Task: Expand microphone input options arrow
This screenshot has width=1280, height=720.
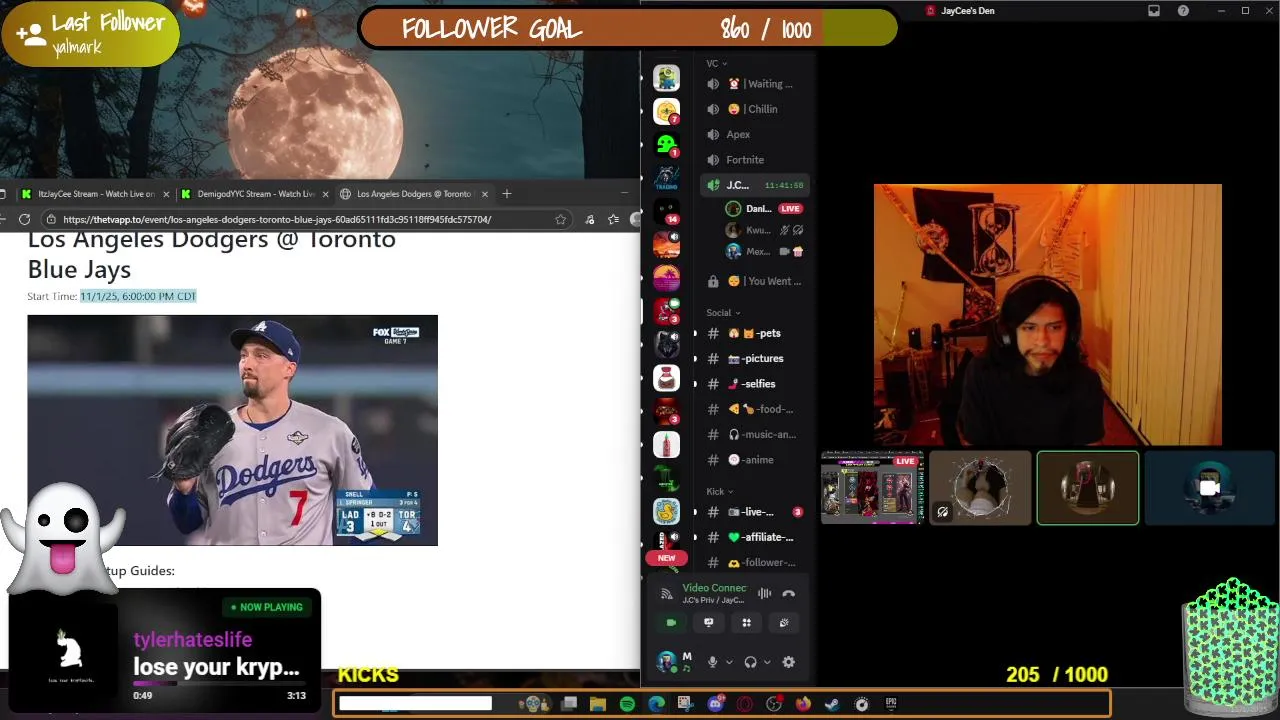Action: tap(729, 662)
